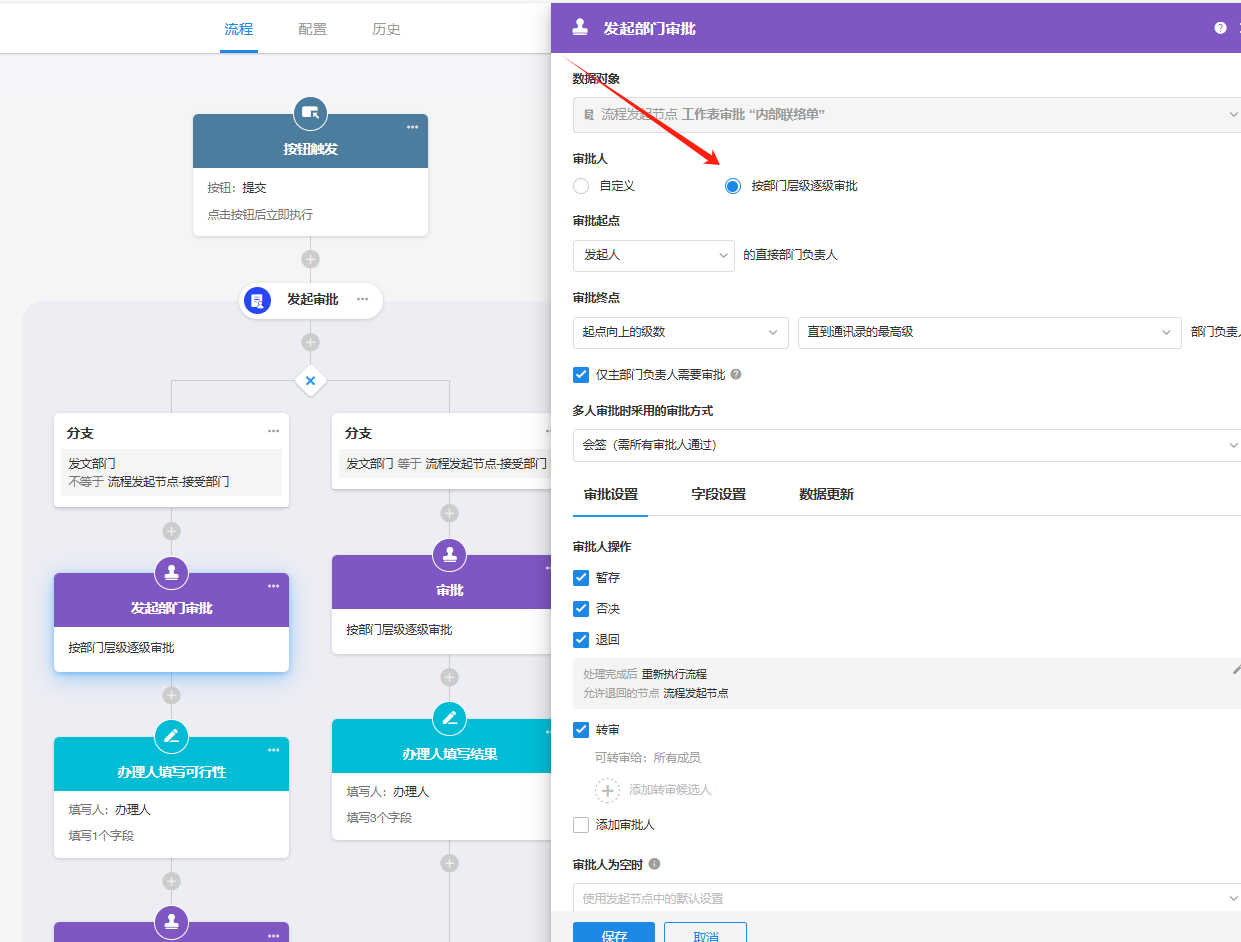The width and height of the screenshot is (1241, 942).
Task: Click the info icon beside 审批人为空时
Action: (654, 864)
